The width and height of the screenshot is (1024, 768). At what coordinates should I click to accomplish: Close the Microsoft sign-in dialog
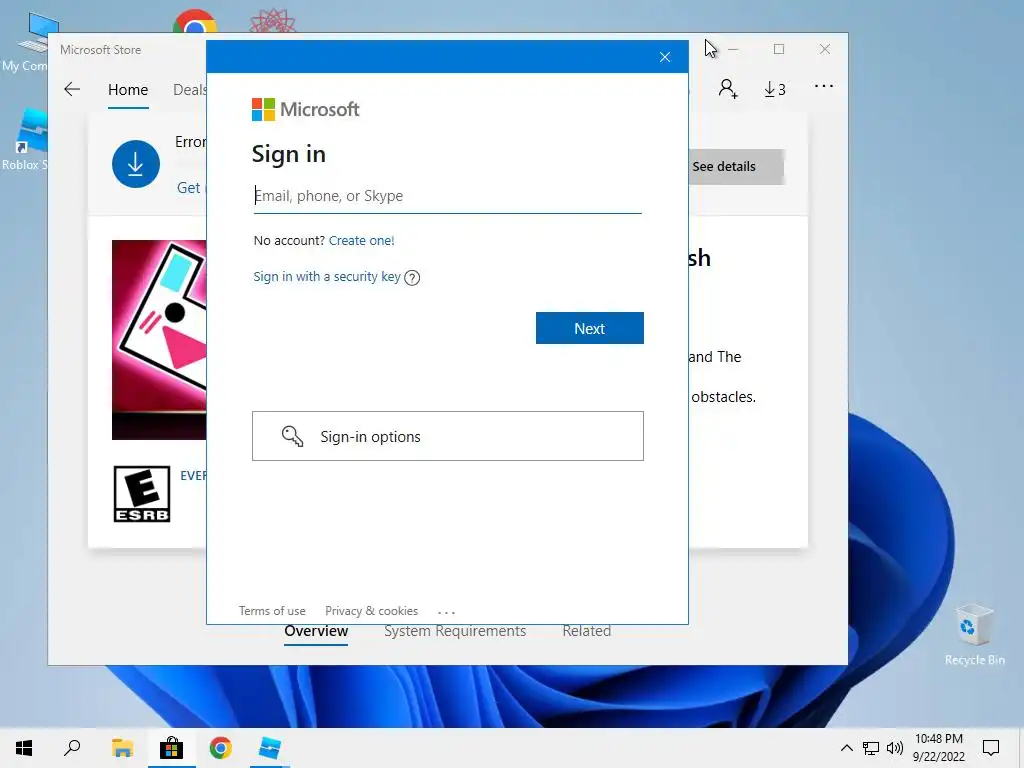pos(665,57)
